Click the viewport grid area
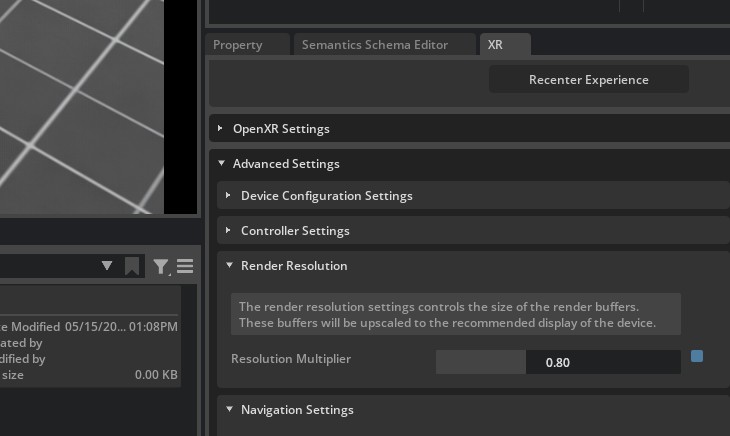Screen dimensions: 730x436 pos(81,107)
